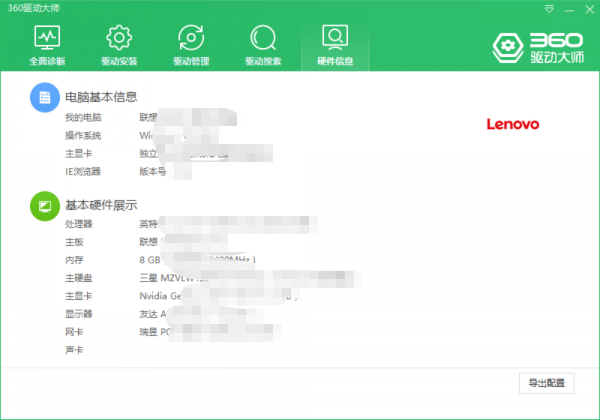Click the 360驱动大师 window title text
Image resolution: width=600 pixels, height=420 pixels.
(x=33, y=8)
